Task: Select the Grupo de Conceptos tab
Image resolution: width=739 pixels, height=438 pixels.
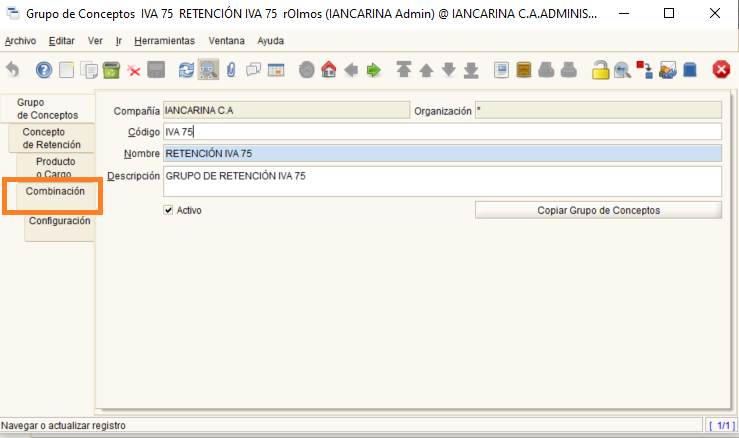Action: [48, 108]
